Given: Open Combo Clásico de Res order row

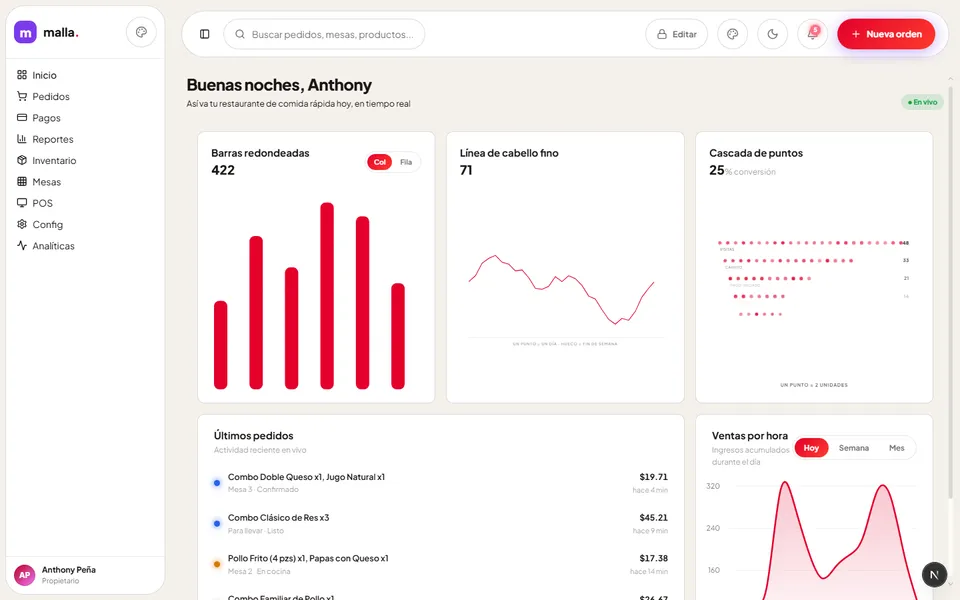Looking at the screenshot, I should (x=441, y=523).
